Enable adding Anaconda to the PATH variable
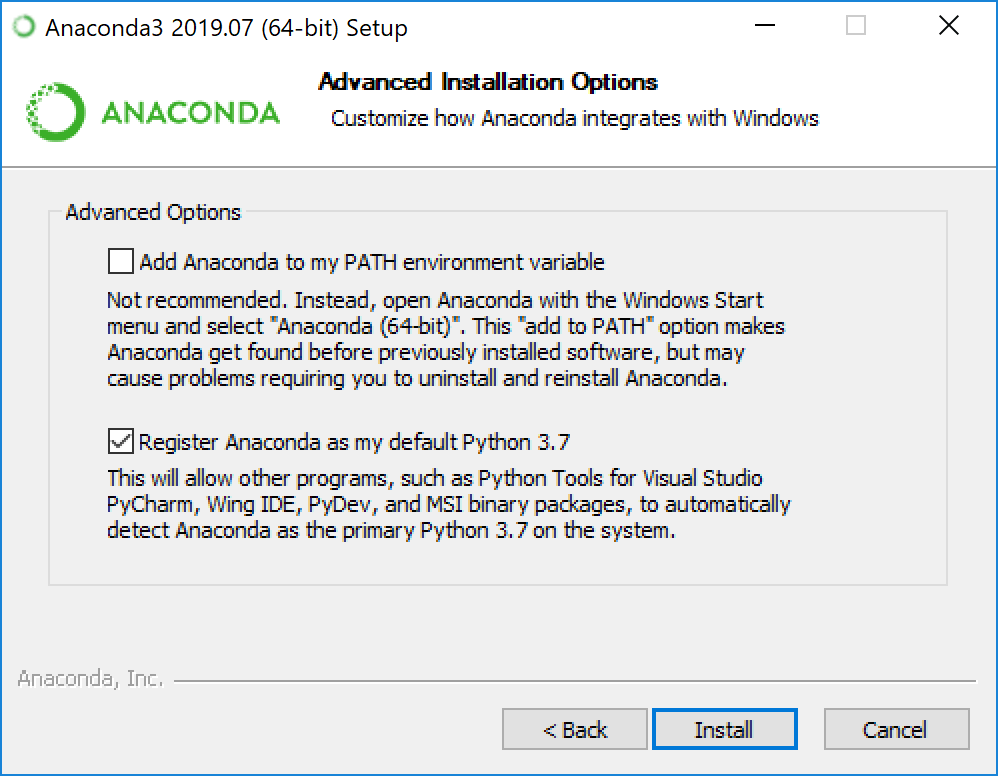Screen dimensions: 998x776 (120, 261)
